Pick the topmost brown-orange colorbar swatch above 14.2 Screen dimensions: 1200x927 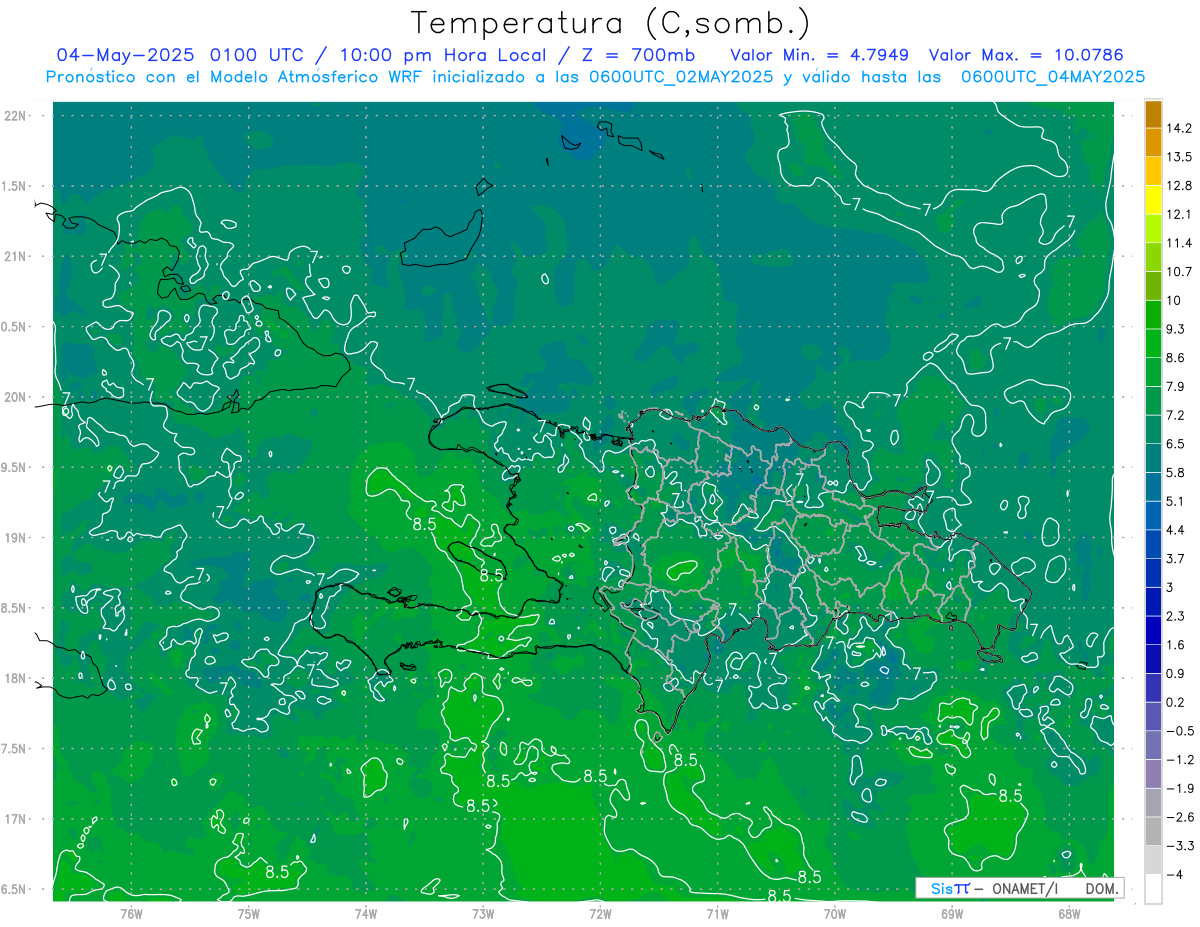(x=1153, y=114)
